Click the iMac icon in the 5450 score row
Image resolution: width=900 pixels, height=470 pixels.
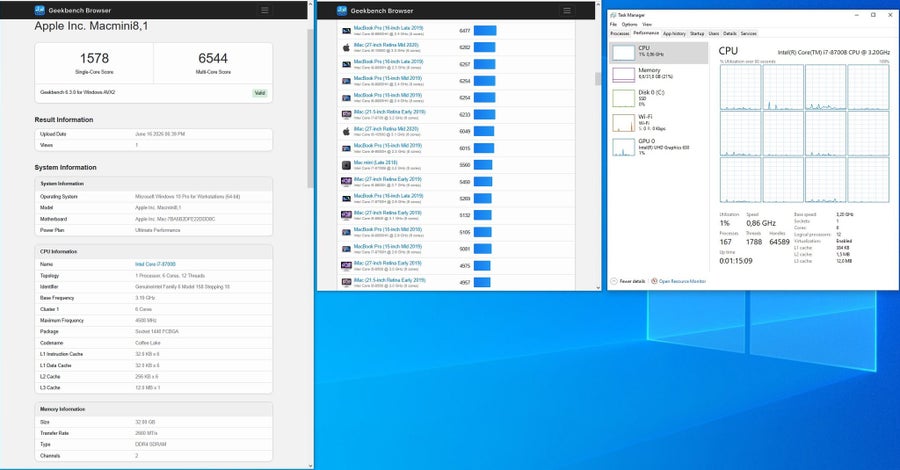(x=346, y=182)
